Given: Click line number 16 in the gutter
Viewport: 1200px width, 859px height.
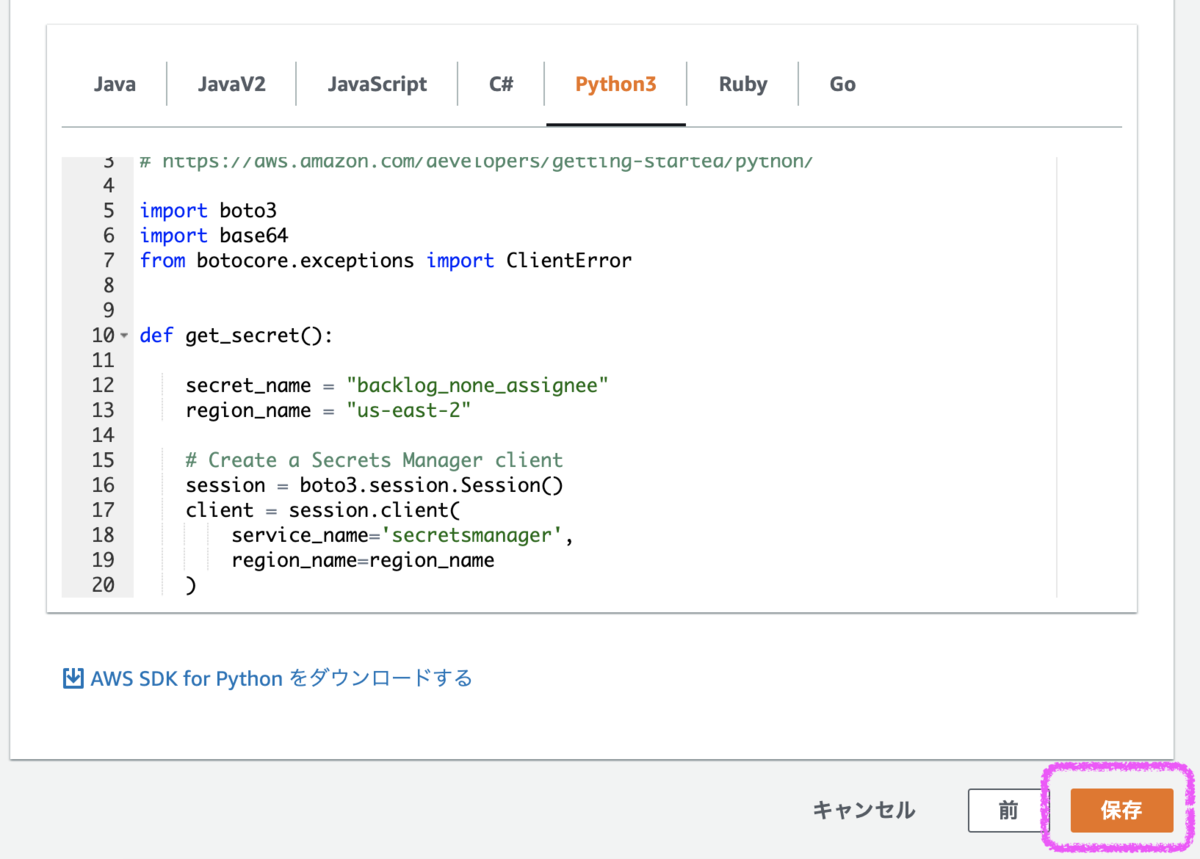Looking at the screenshot, I should tap(102, 485).
